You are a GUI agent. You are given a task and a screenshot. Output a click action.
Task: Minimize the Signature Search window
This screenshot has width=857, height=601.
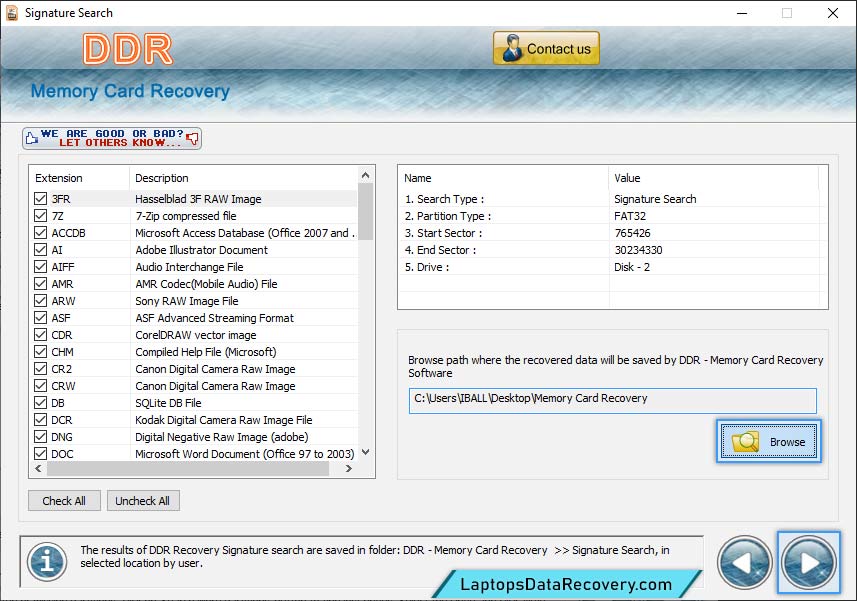pyautogui.click(x=742, y=13)
